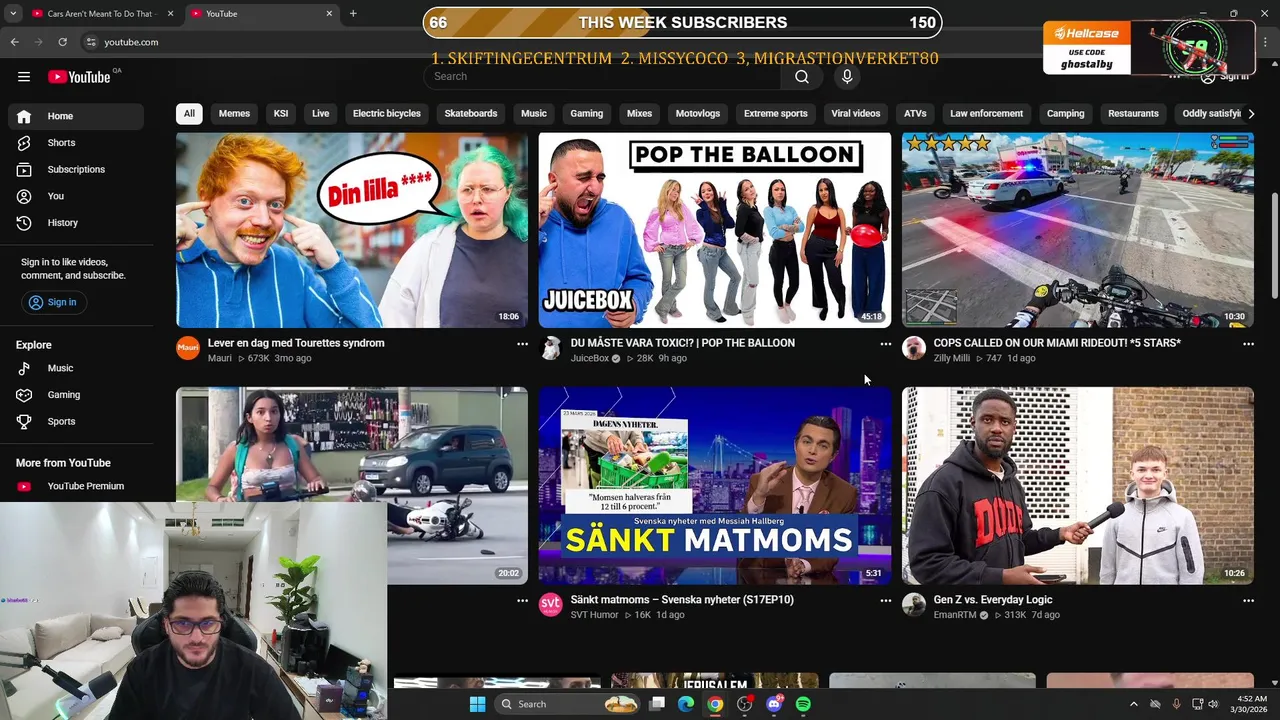1280x720 pixels.
Task: Open Microsoft Edge from the taskbar
Action: click(686, 704)
